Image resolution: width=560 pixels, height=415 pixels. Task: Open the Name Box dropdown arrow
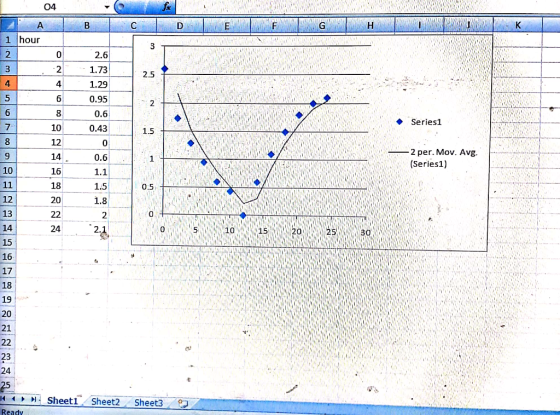pyautogui.click(x=107, y=7)
